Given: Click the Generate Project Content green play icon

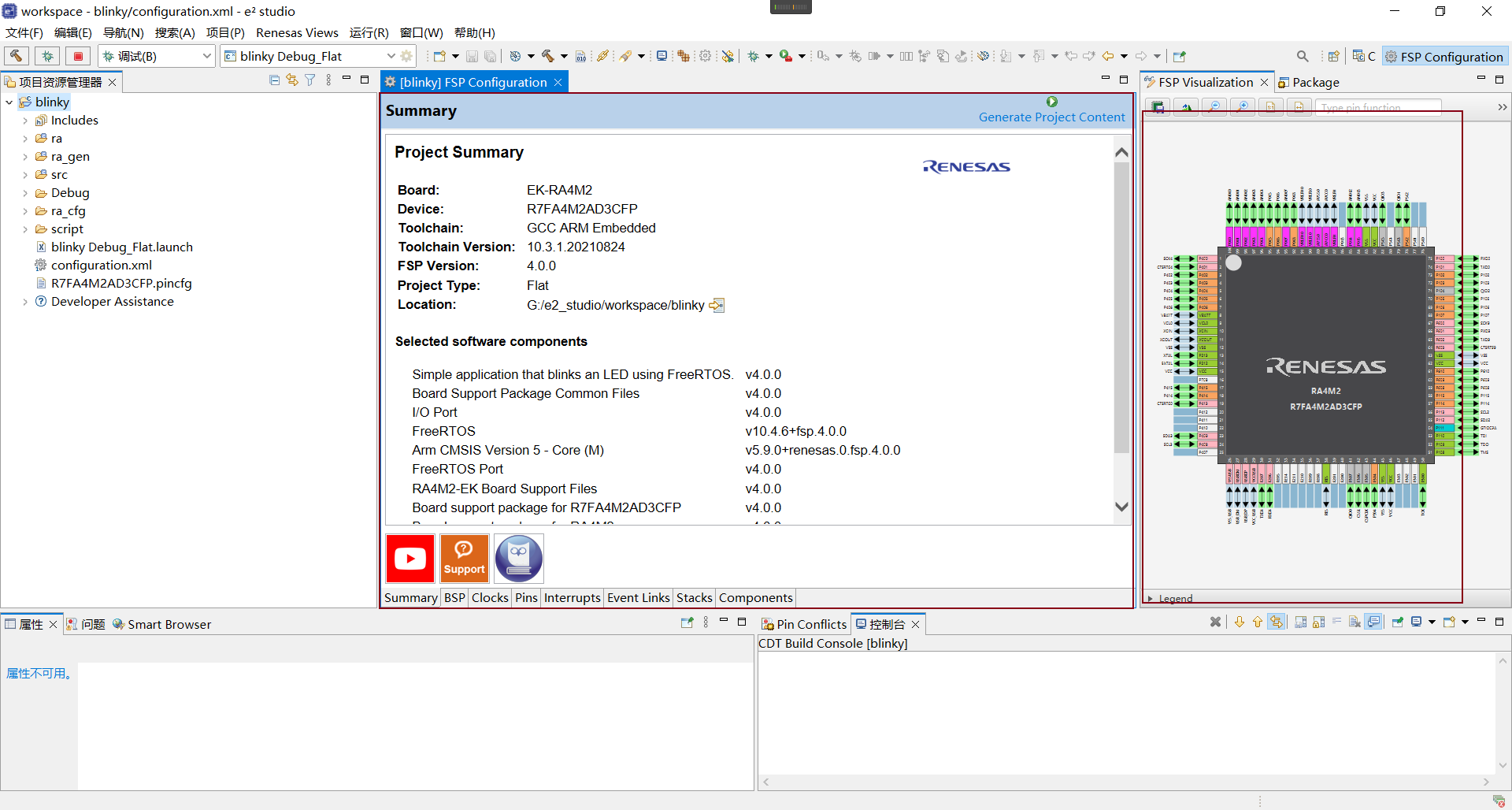Looking at the screenshot, I should click(x=1052, y=102).
